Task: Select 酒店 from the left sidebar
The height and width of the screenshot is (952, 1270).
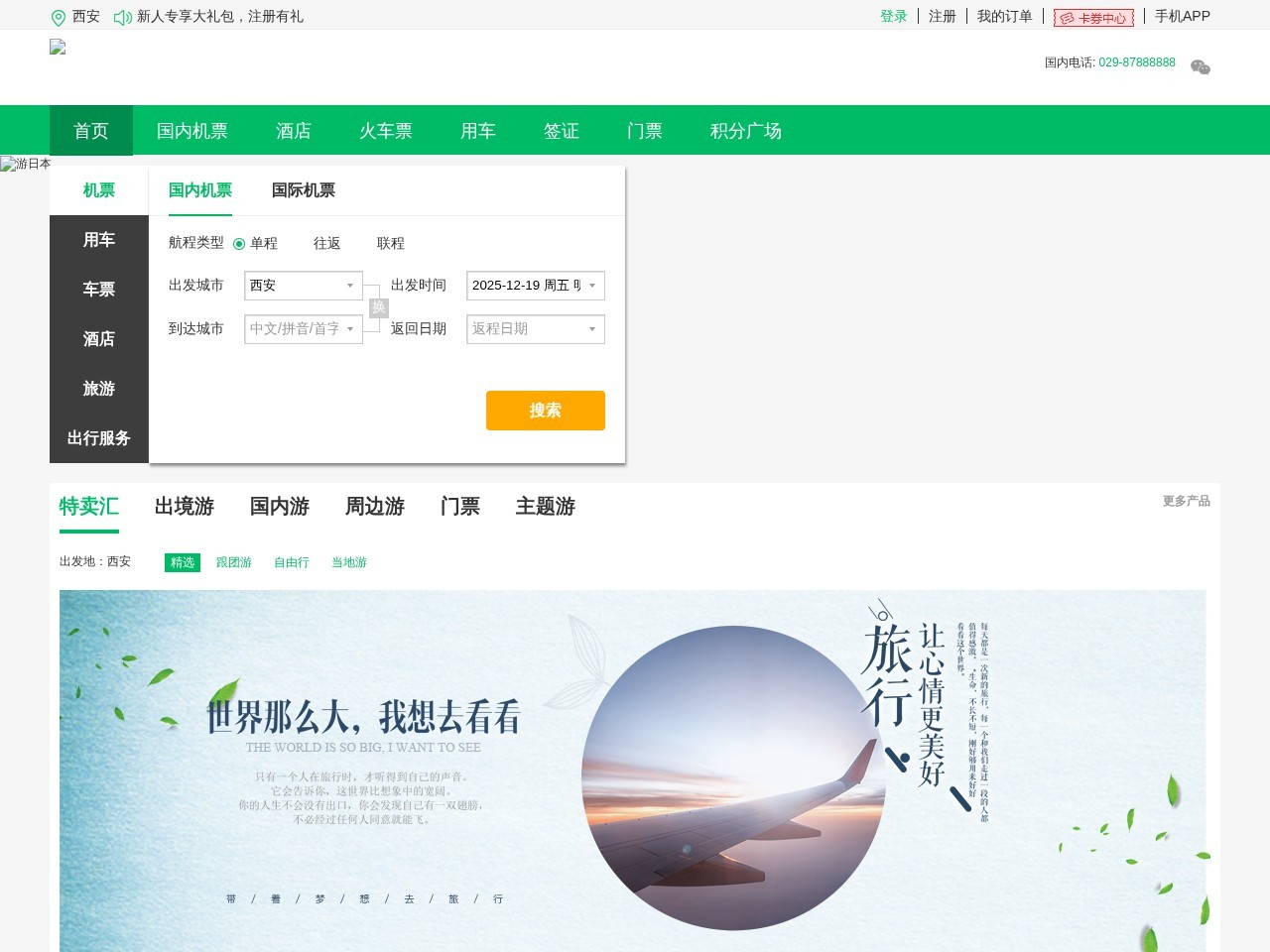Action: [x=98, y=338]
